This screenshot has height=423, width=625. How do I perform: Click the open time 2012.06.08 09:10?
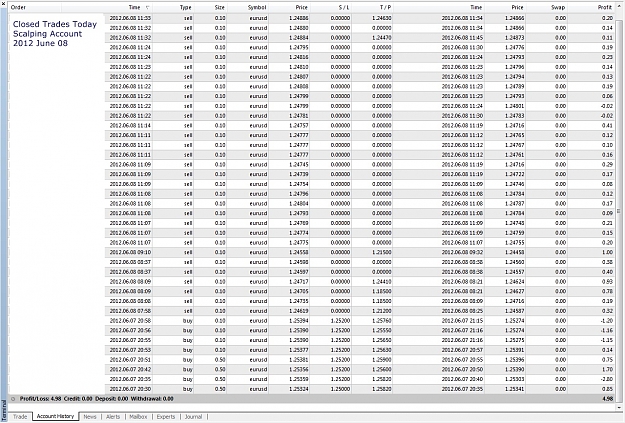tap(130, 252)
